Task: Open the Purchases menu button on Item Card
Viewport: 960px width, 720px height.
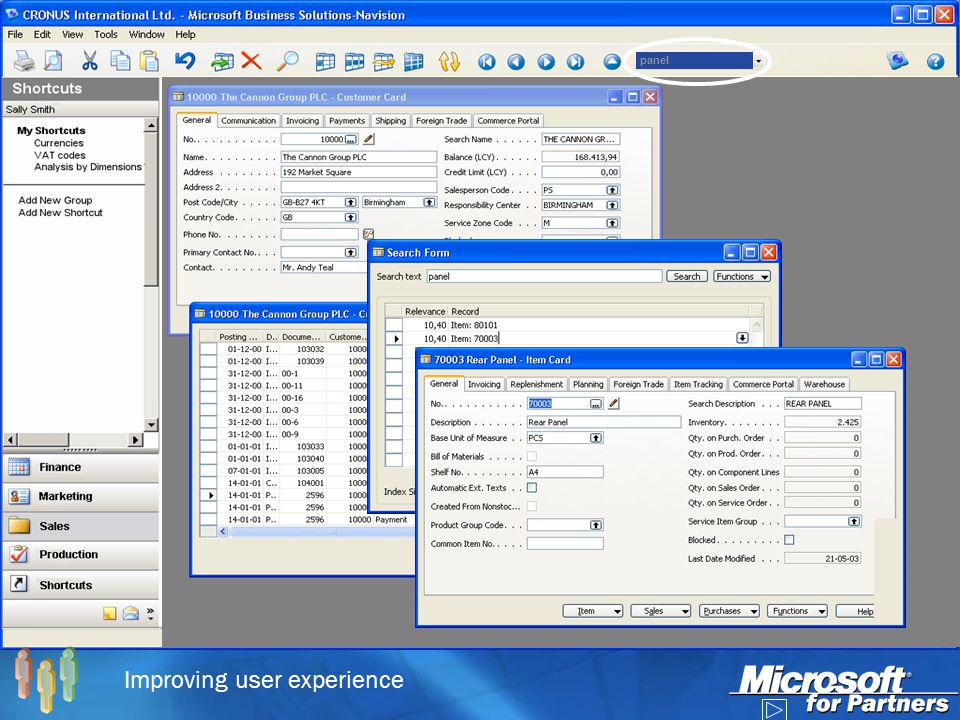Action: click(729, 611)
